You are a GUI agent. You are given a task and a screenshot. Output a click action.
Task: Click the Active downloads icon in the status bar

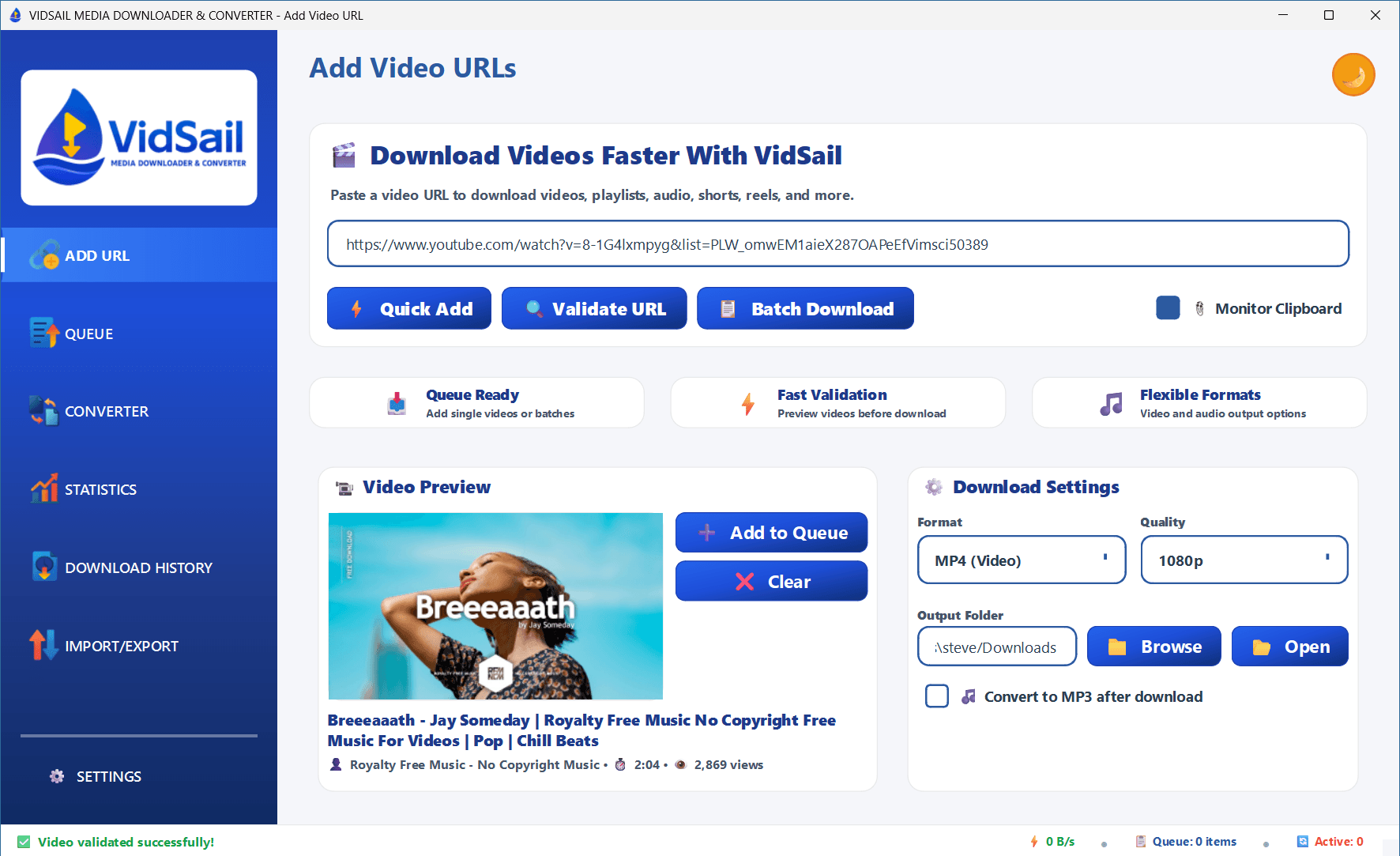(1303, 842)
